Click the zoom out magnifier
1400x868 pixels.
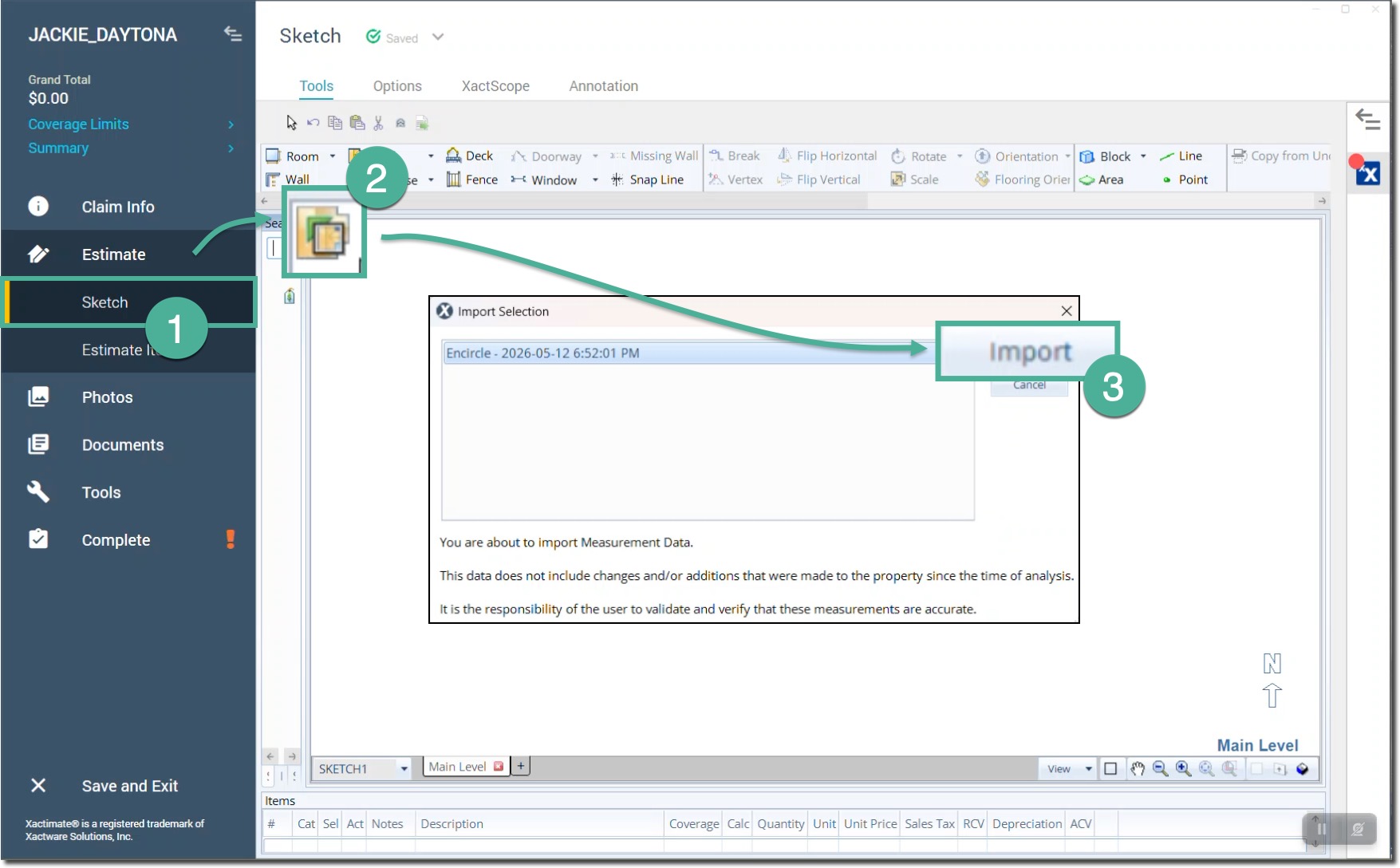click(1161, 768)
